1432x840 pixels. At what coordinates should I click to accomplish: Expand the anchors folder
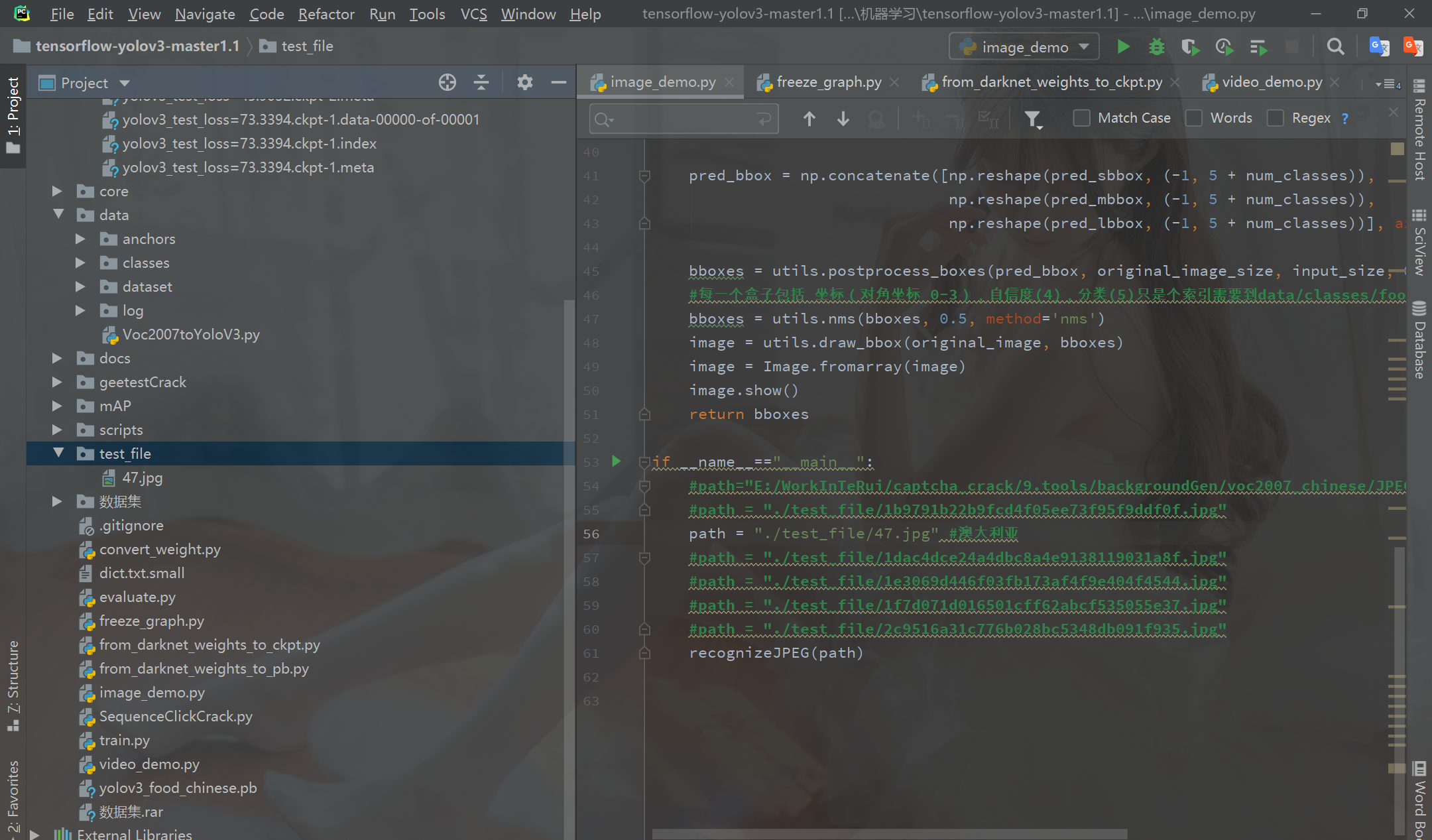(x=80, y=239)
